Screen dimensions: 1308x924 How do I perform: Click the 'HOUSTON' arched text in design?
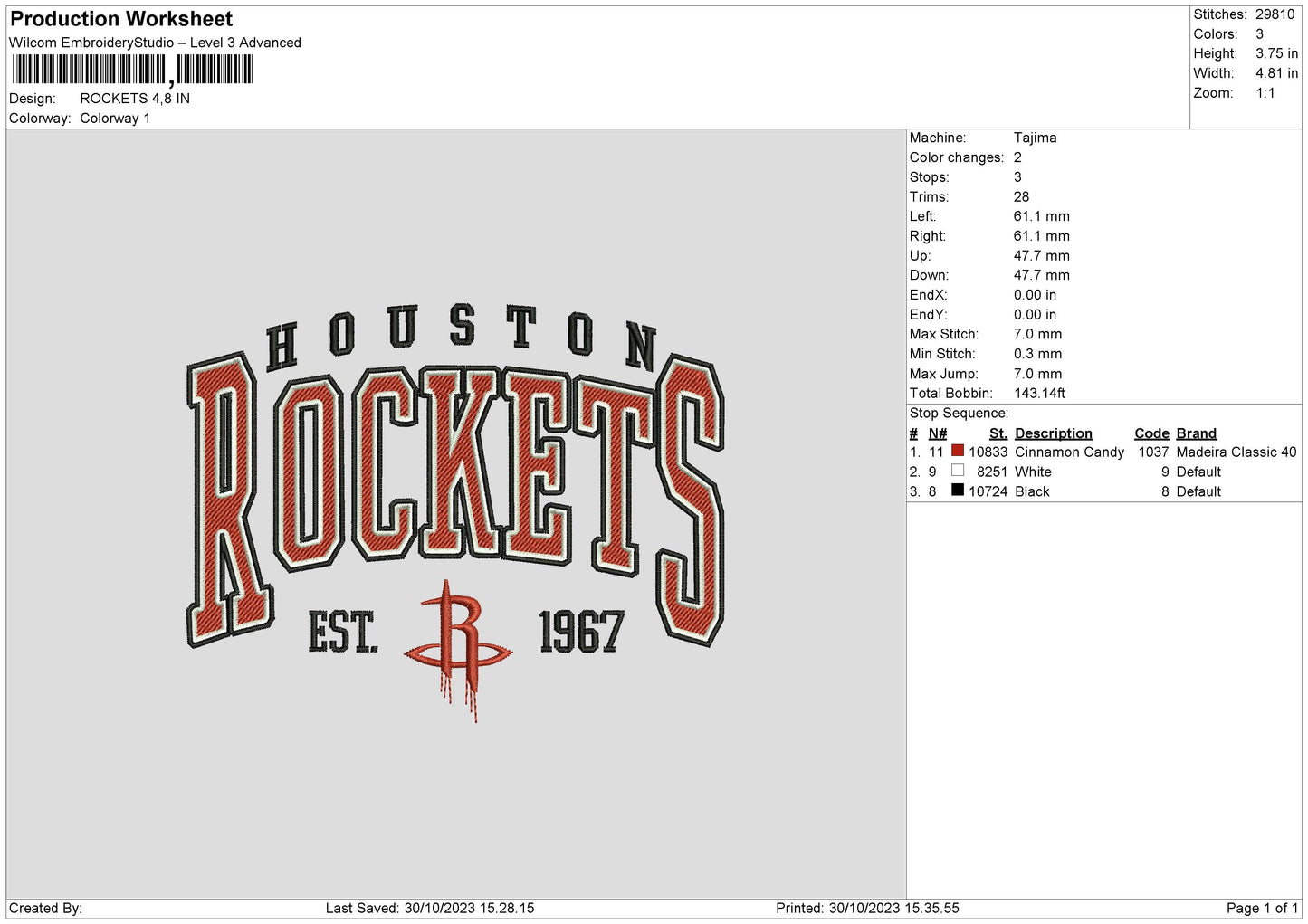pyautogui.click(x=462, y=338)
